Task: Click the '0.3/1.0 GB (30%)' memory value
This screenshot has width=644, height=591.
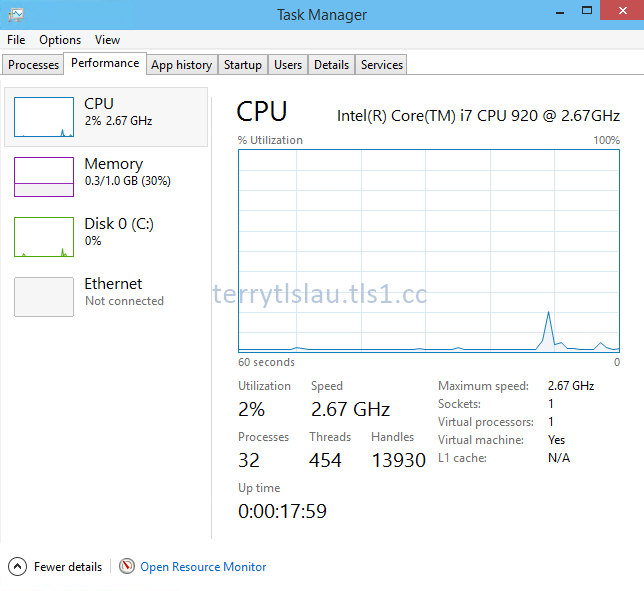Action: point(128,181)
